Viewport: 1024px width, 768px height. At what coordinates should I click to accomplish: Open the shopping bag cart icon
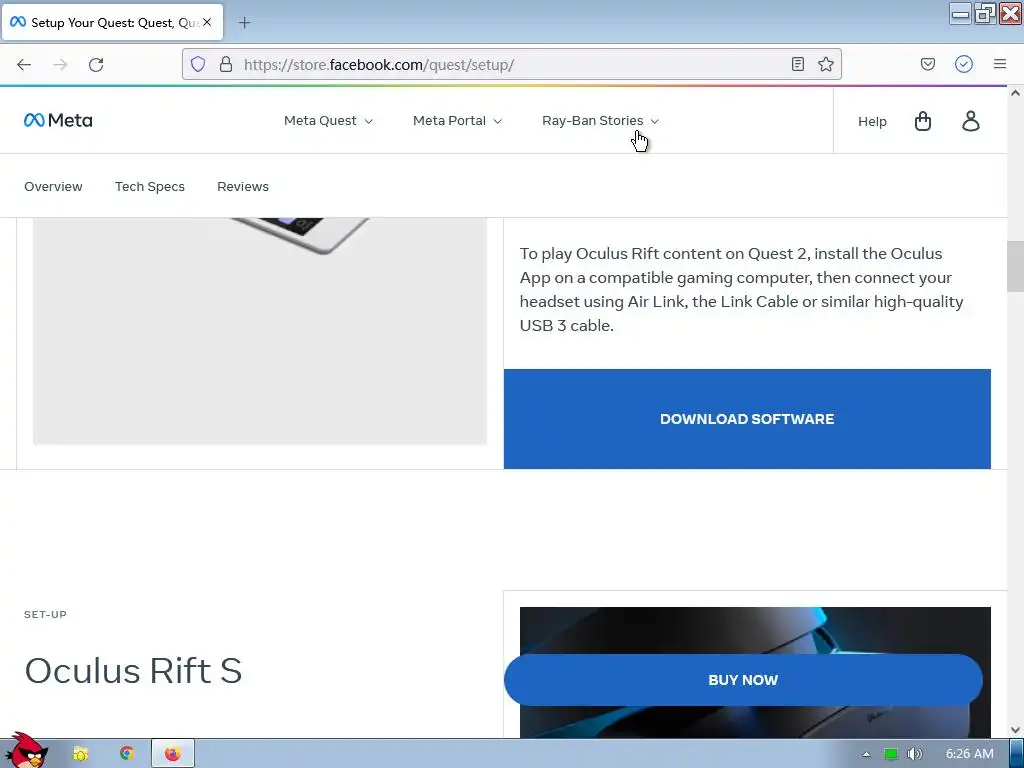coord(923,121)
